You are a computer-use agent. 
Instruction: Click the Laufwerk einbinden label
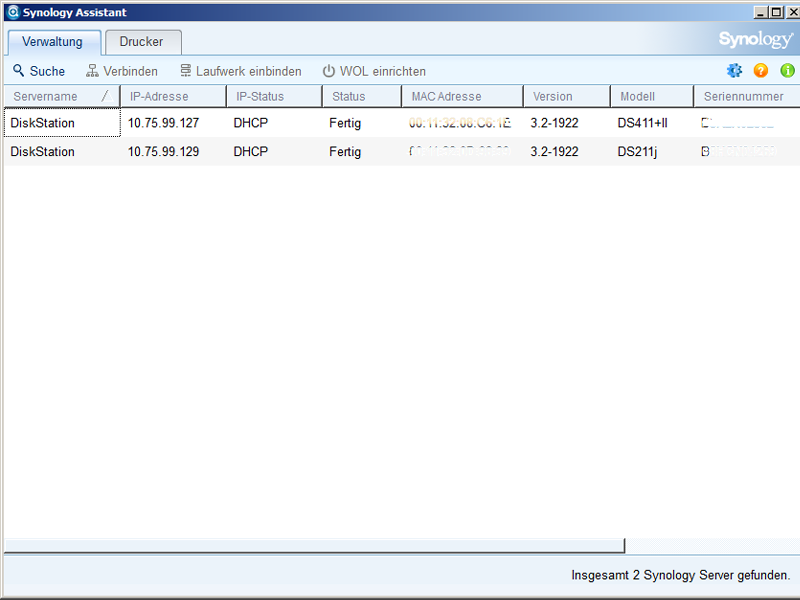point(249,71)
